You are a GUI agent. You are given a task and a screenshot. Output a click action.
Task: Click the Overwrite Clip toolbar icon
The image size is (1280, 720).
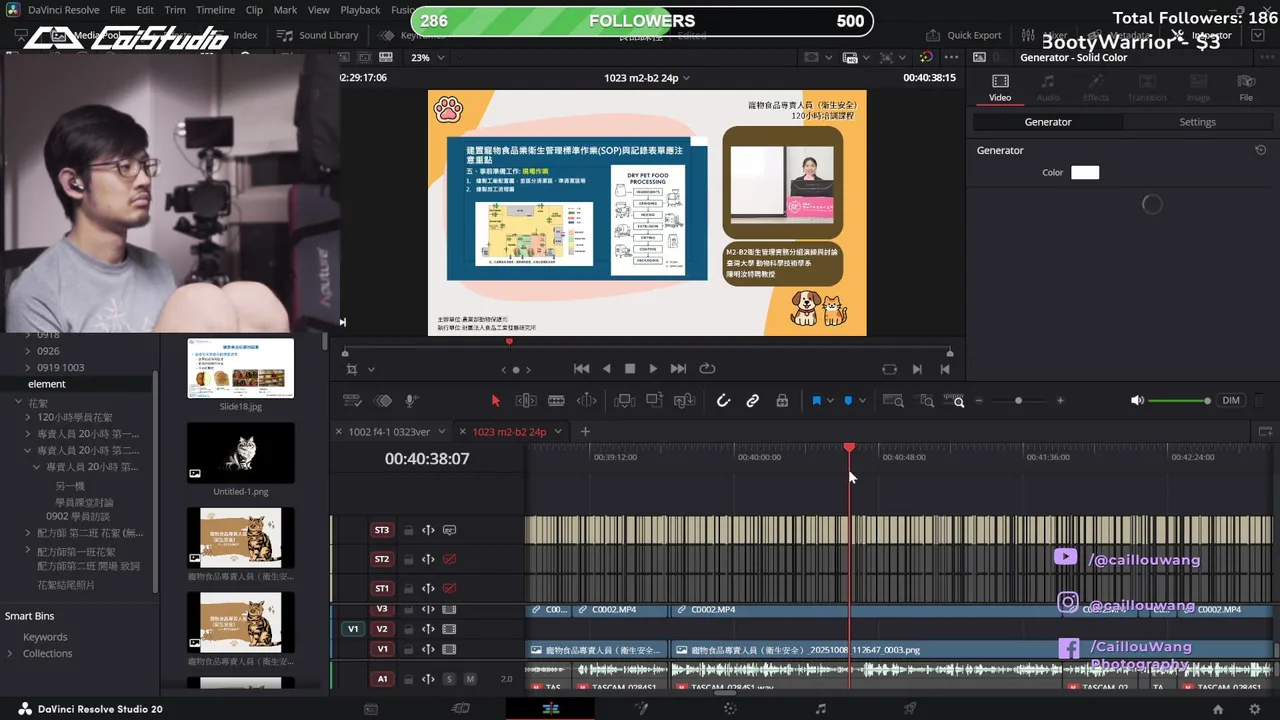point(654,401)
